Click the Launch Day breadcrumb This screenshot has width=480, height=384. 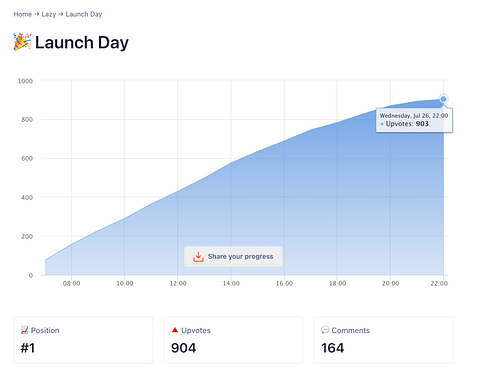coord(84,14)
